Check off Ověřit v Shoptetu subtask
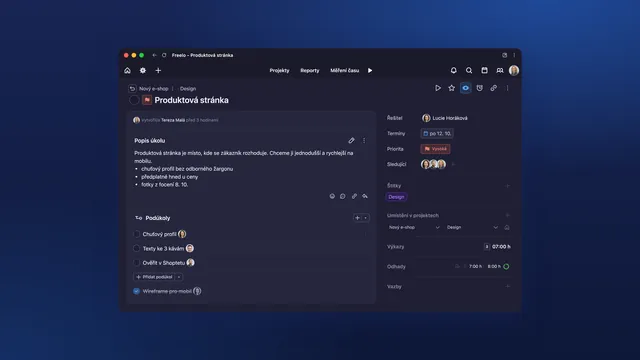 pyautogui.click(x=137, y=263)
